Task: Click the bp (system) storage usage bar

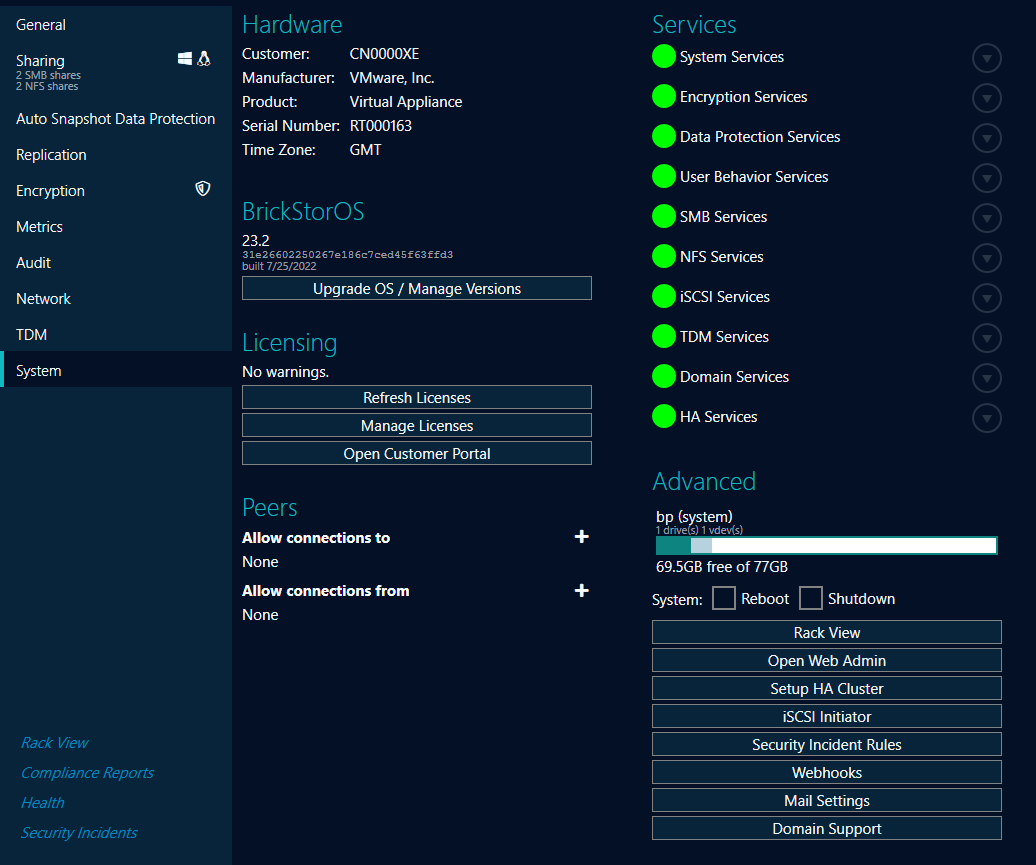Action: click(x=826, y=545)
